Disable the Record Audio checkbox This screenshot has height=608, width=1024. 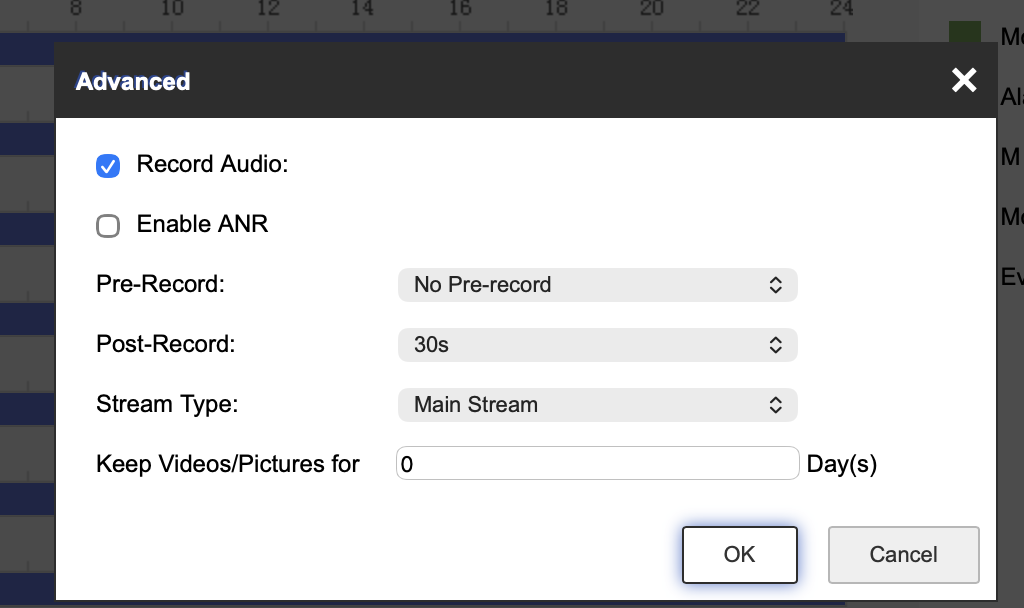tap(108, 166)
